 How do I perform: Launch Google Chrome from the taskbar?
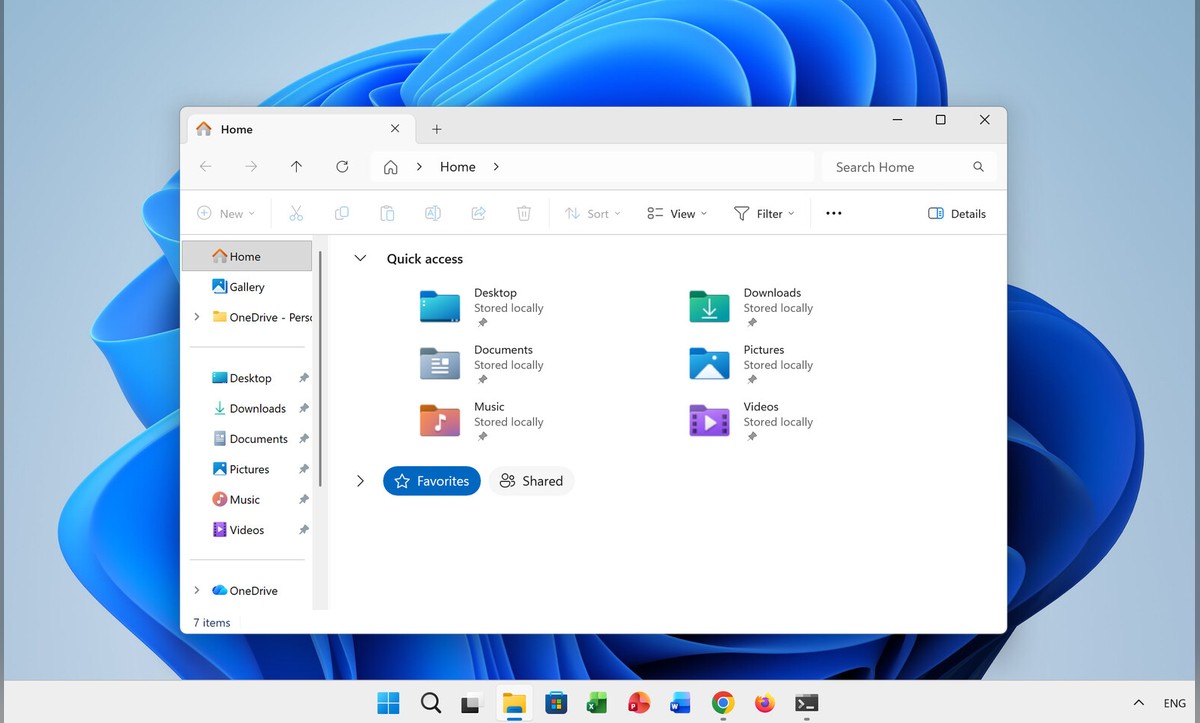click(723, 703)
